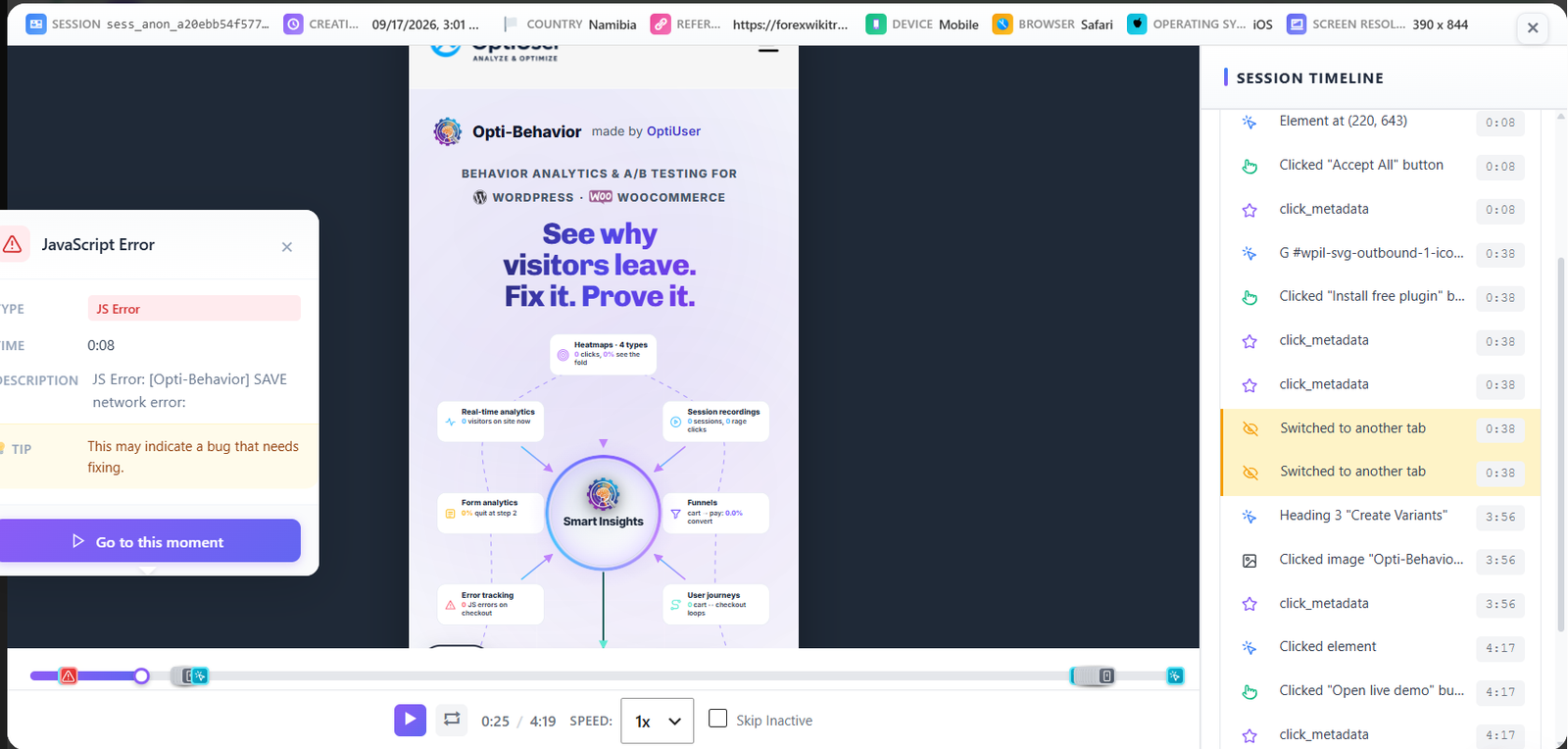Image resolution: width=1568 pixels, height=749 pixels.
Task: Click the pink referrer link icon
Action: click(661, 25)
